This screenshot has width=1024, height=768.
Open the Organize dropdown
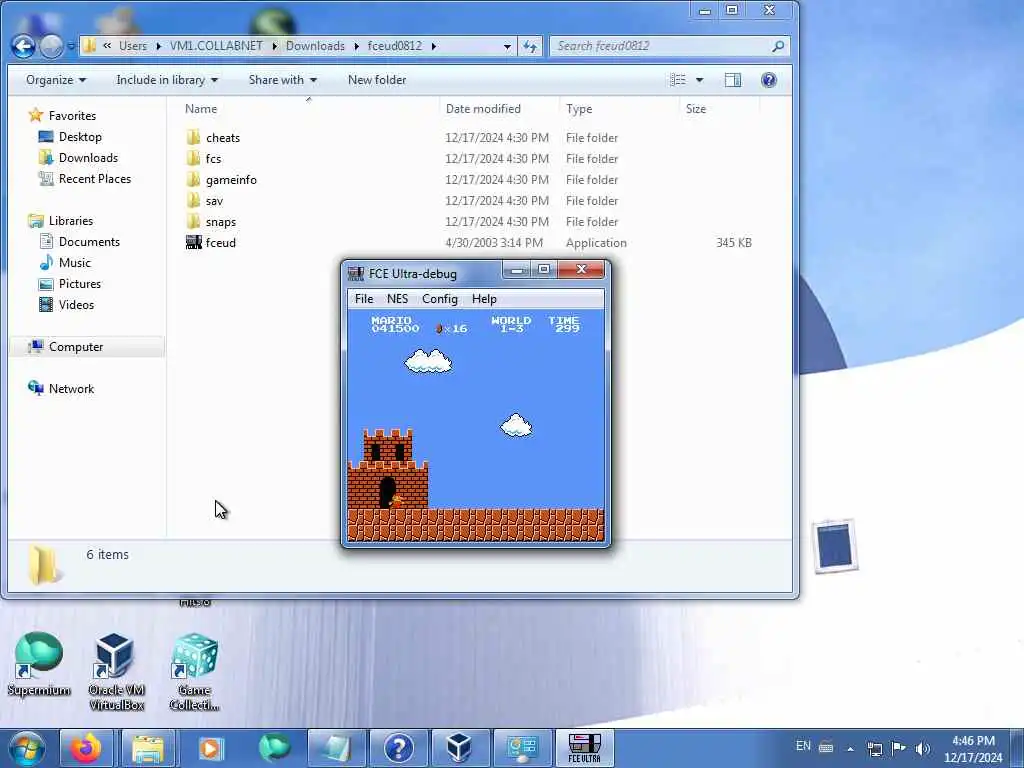coord(56,80)
